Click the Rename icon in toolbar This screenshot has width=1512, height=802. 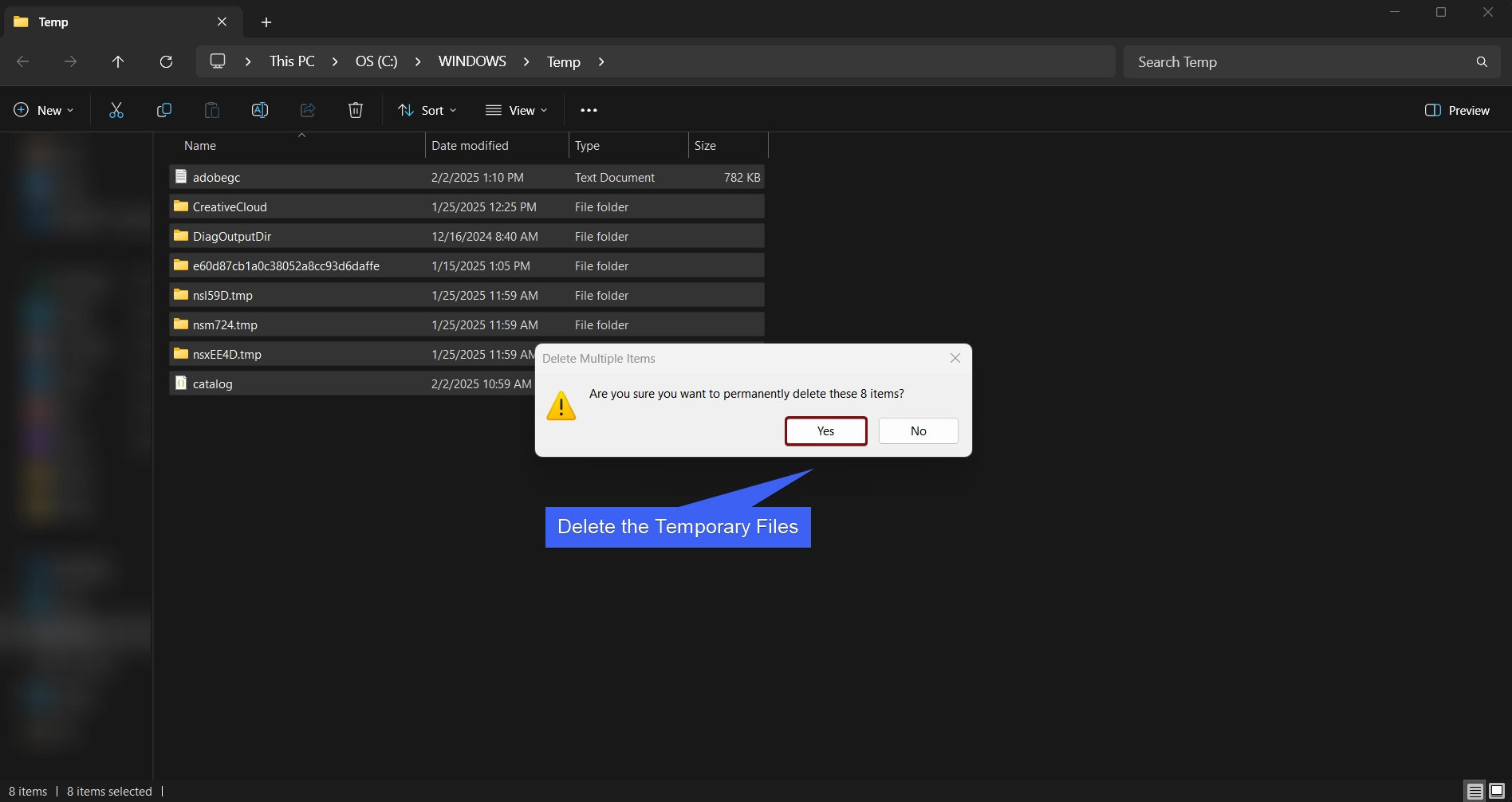coord(260,110)
